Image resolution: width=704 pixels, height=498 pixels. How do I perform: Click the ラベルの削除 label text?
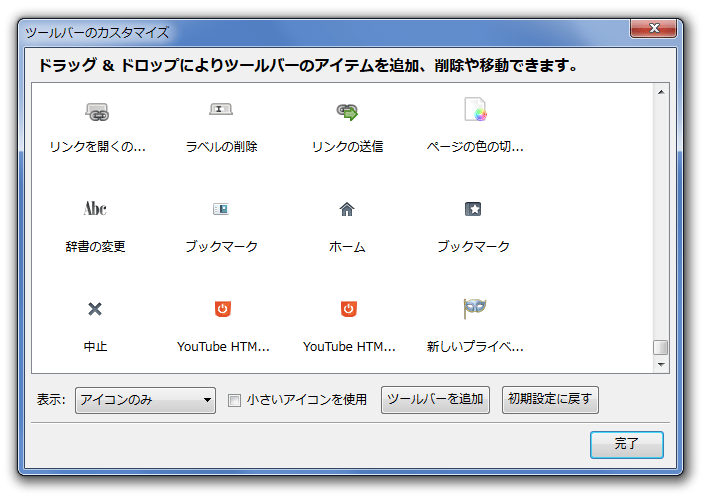click(x=221, y=147)
